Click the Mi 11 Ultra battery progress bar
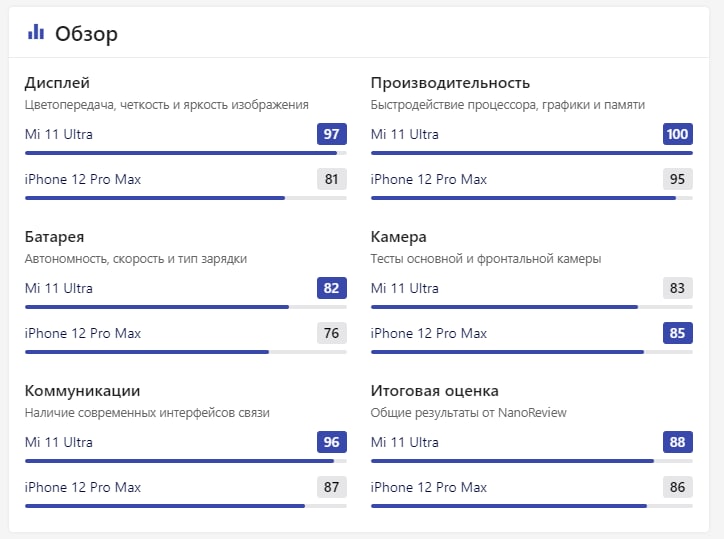The width and height of the screenshot is (724, 539). 186,307
